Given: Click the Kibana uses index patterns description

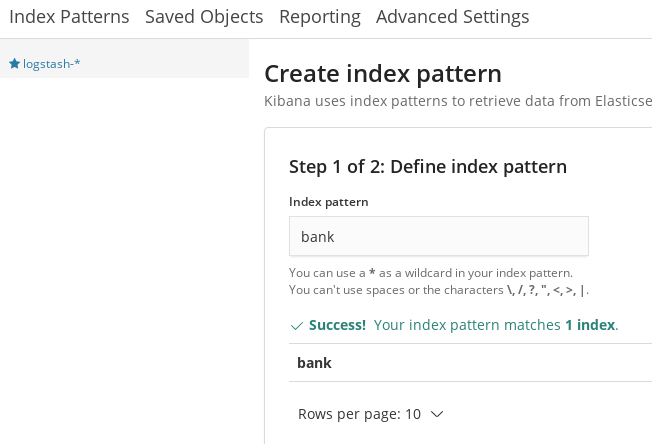Looking at the screenshot, I should (x=458, y=101).
